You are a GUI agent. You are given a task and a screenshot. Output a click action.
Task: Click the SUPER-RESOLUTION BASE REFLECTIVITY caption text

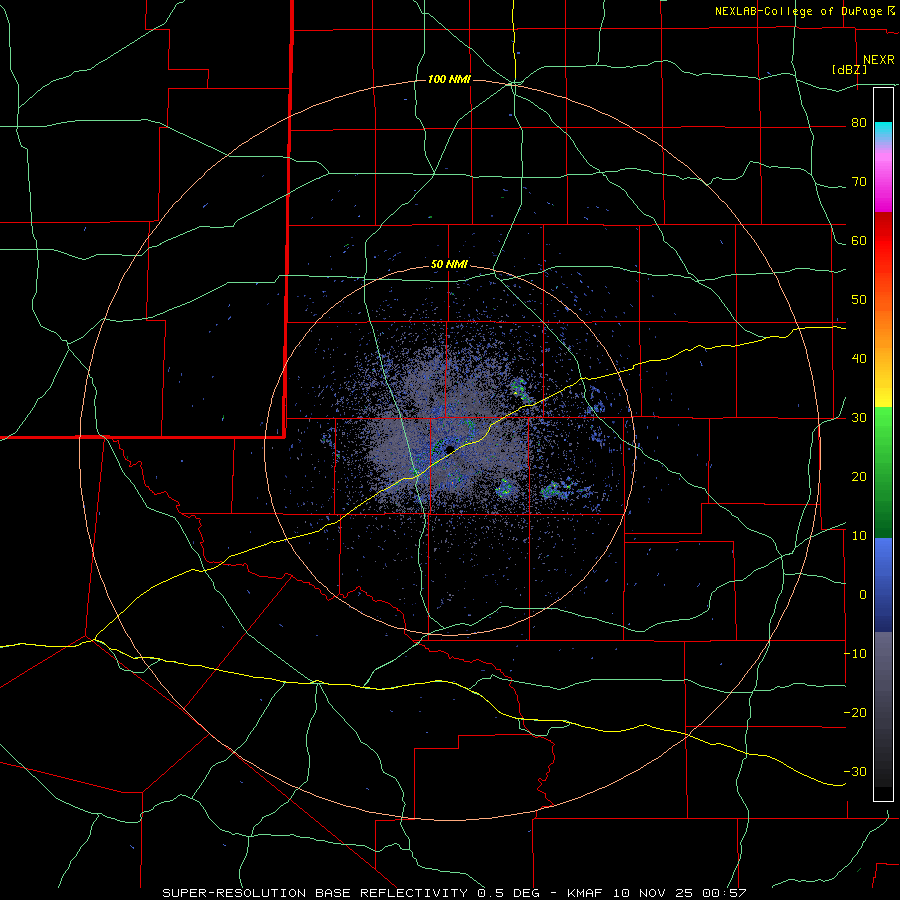314,893
